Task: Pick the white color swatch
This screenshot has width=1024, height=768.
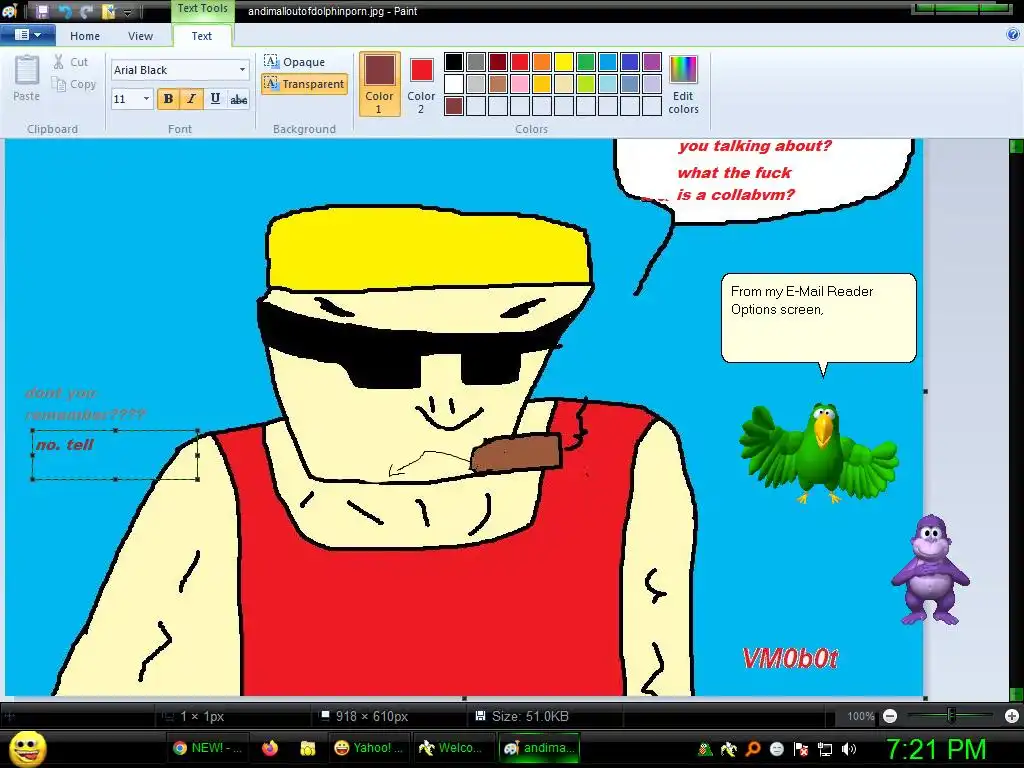Action: [x=454, y=84]
